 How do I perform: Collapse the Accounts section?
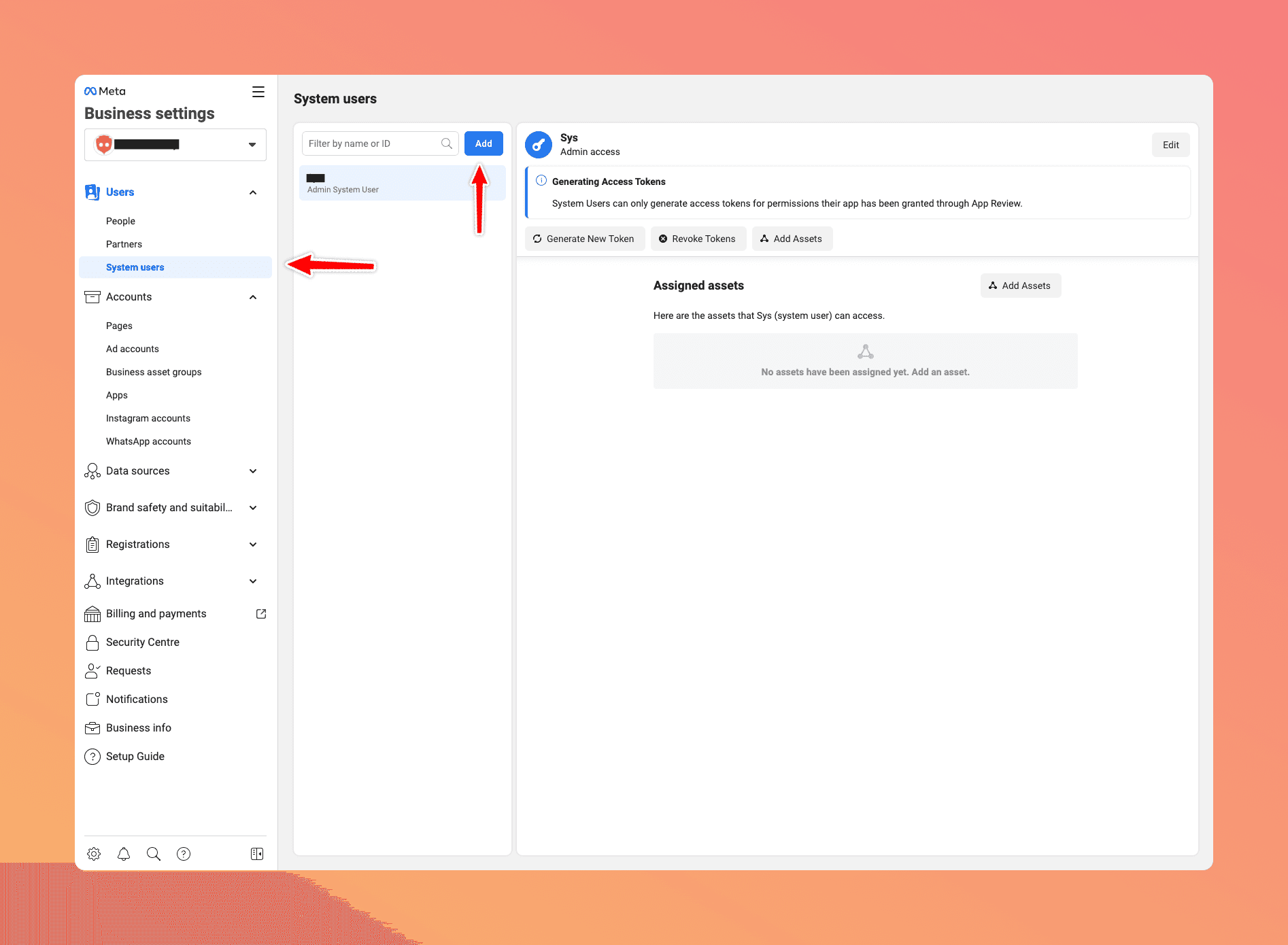(253, 297)
